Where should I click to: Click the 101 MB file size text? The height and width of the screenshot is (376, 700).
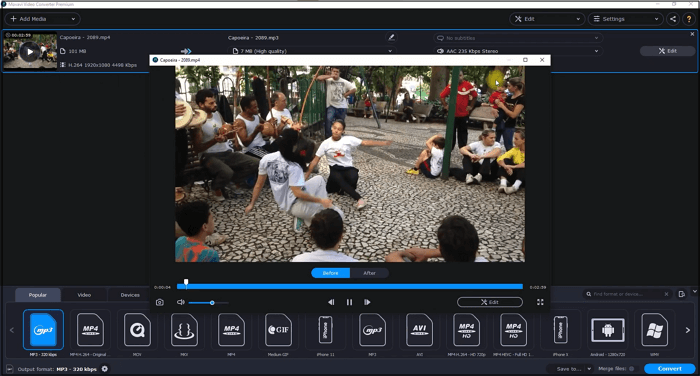pos(77,51)
